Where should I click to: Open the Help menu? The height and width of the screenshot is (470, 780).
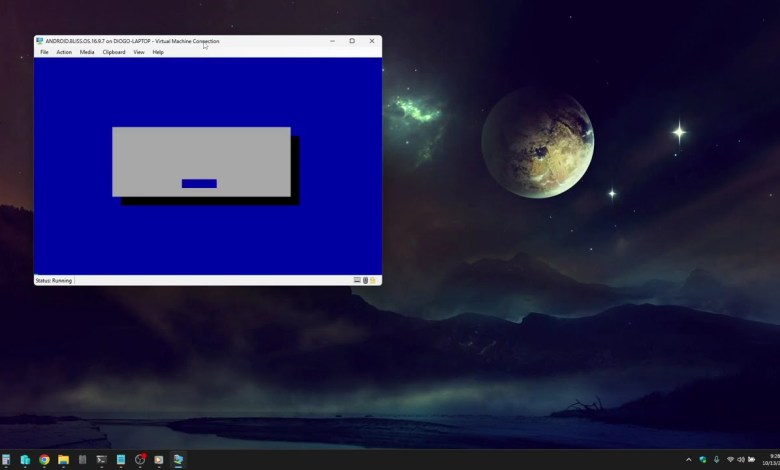point(158,52)
